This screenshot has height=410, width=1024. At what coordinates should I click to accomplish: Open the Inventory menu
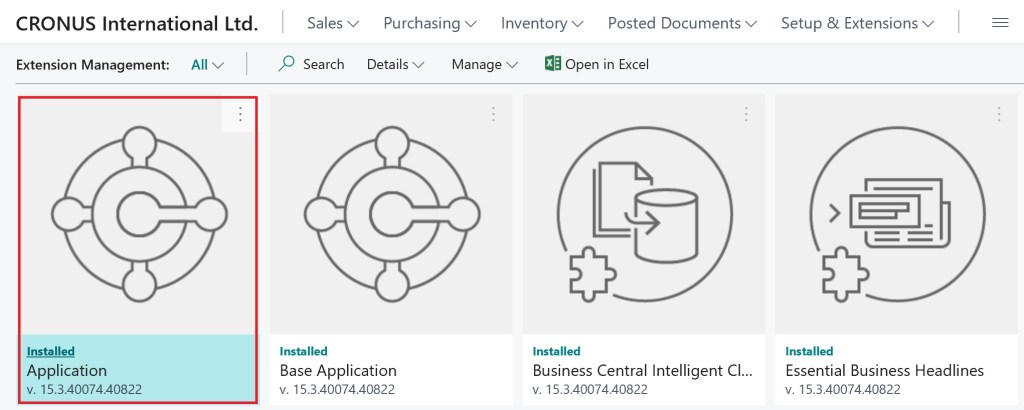(x=542, y=23)
